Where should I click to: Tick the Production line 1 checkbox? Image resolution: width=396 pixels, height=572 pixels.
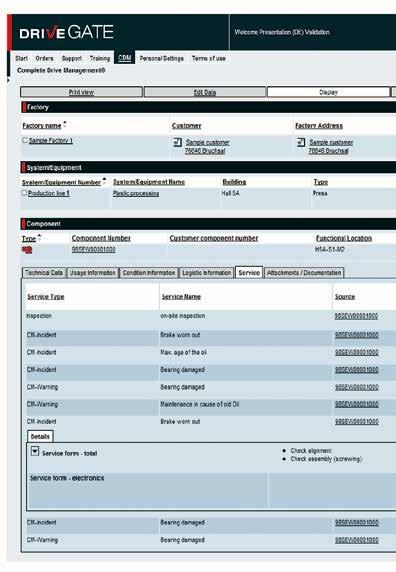pos(24,193)
